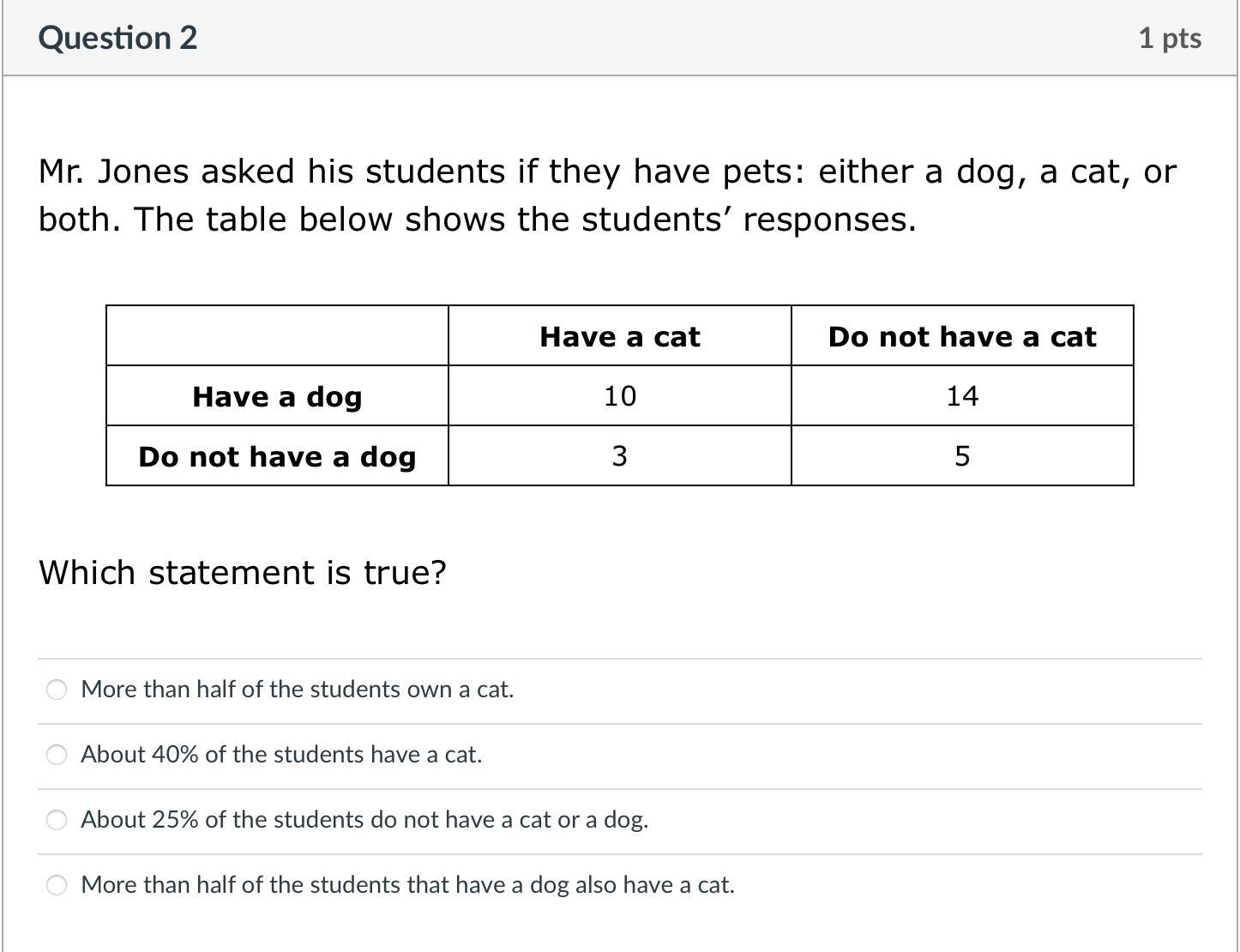
Task: Click table cell containing value 14
Action: point(962,396)
